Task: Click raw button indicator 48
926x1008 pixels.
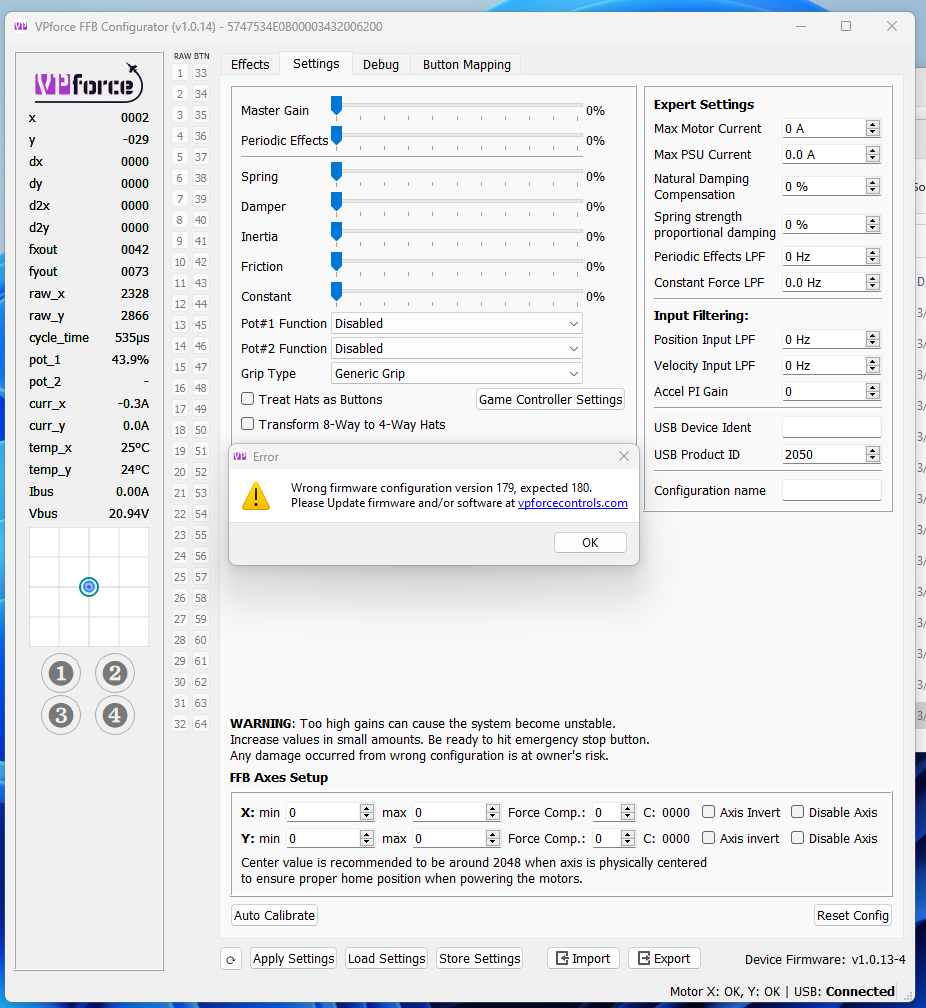Action: [x=201, y=388]
